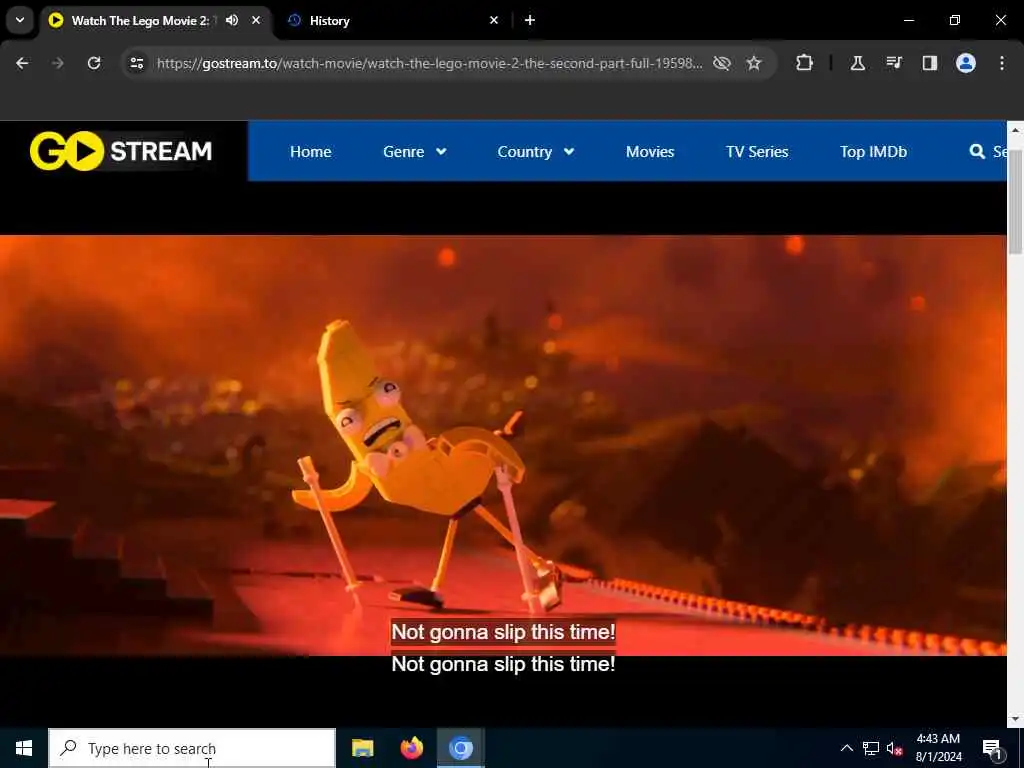Expand the Genre dropdown menu
1024x768 pixels.
click(415, 152)
